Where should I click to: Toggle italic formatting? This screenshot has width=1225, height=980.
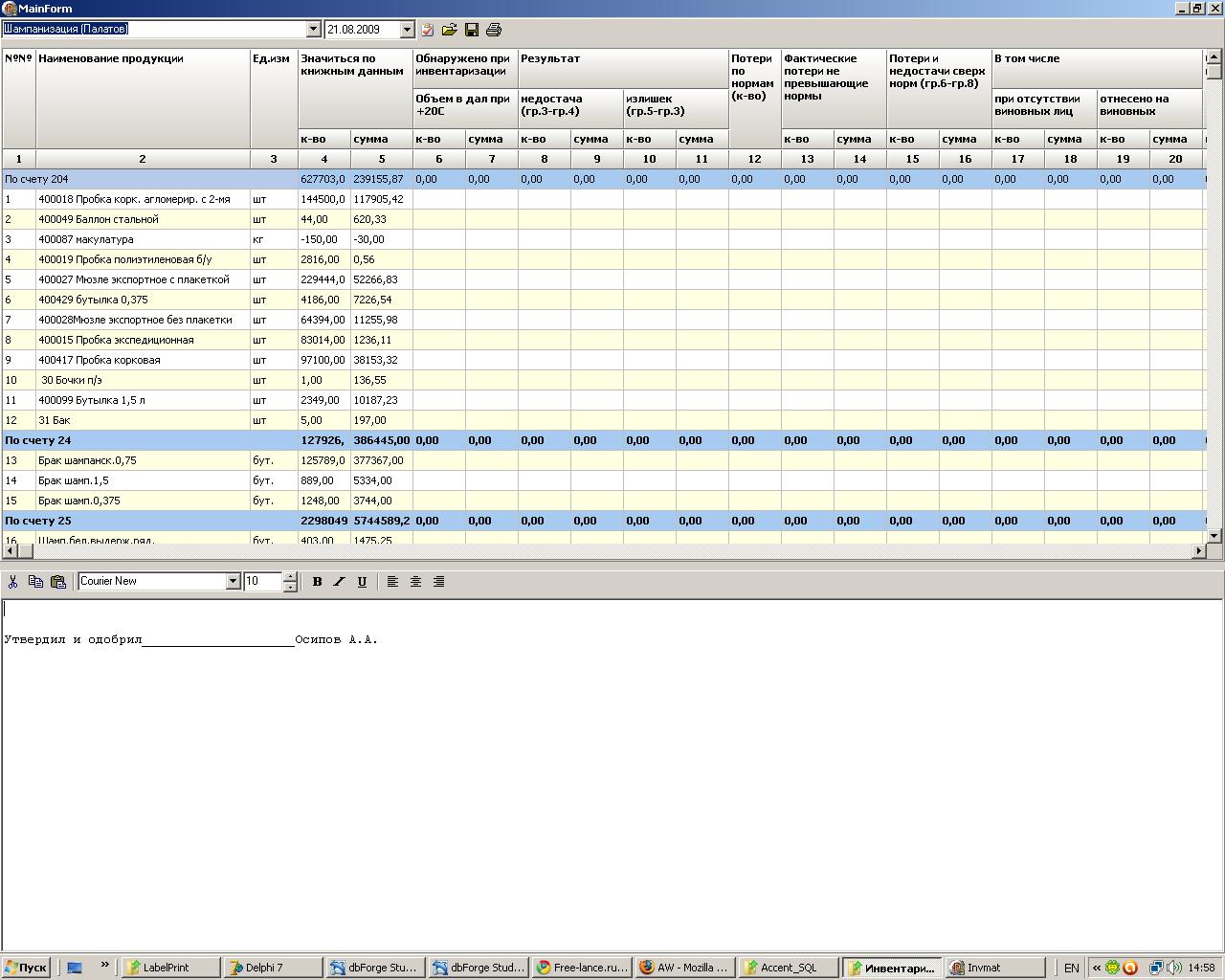tap(339, 581)
